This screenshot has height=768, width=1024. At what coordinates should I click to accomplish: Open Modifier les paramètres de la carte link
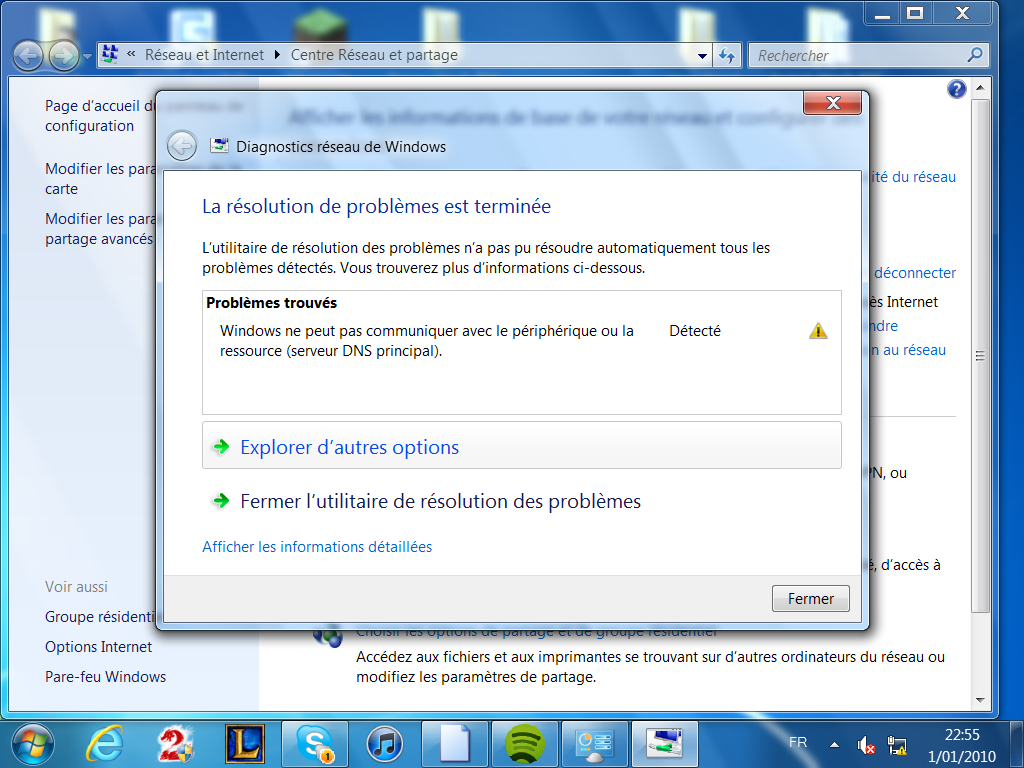[x=100, y=178]
